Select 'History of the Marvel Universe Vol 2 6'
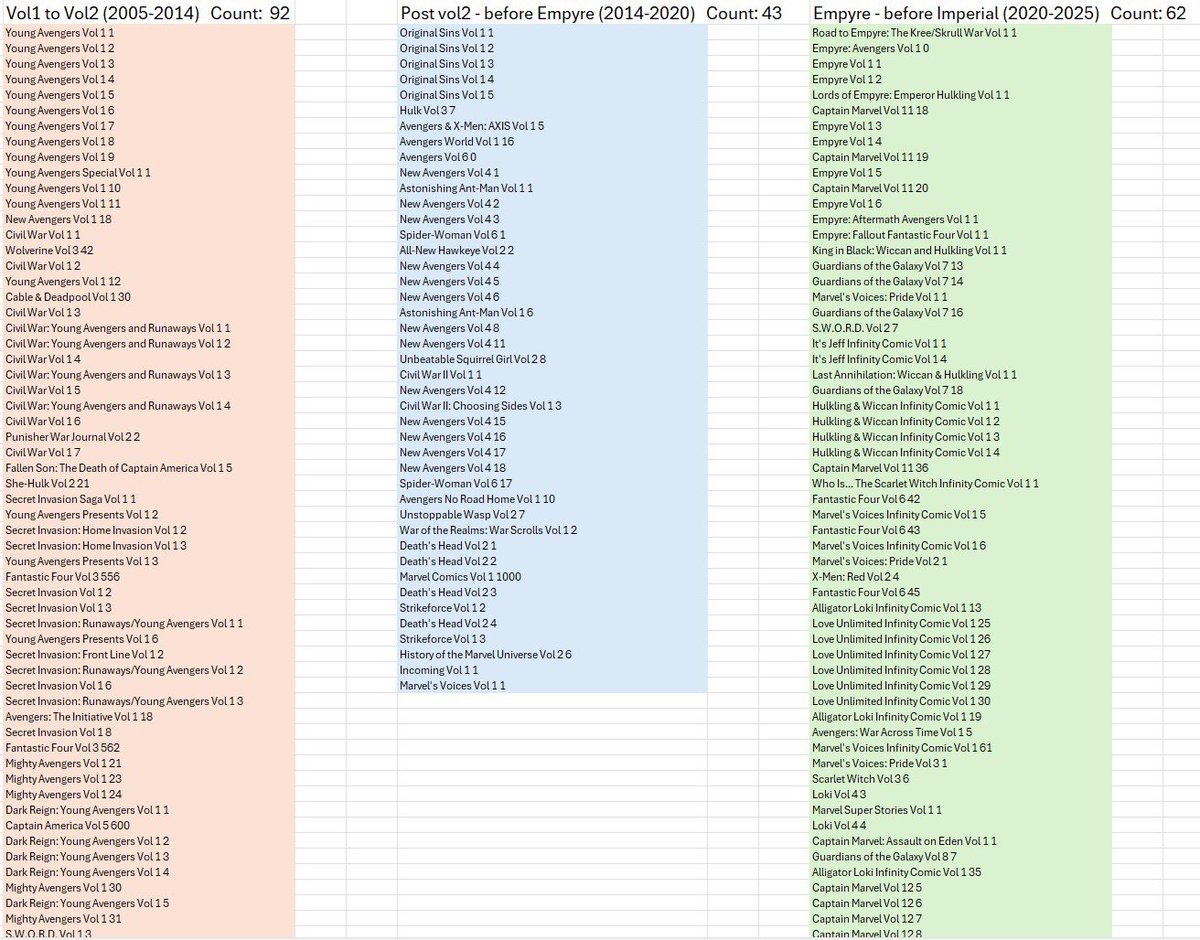 tap(486, 654)
